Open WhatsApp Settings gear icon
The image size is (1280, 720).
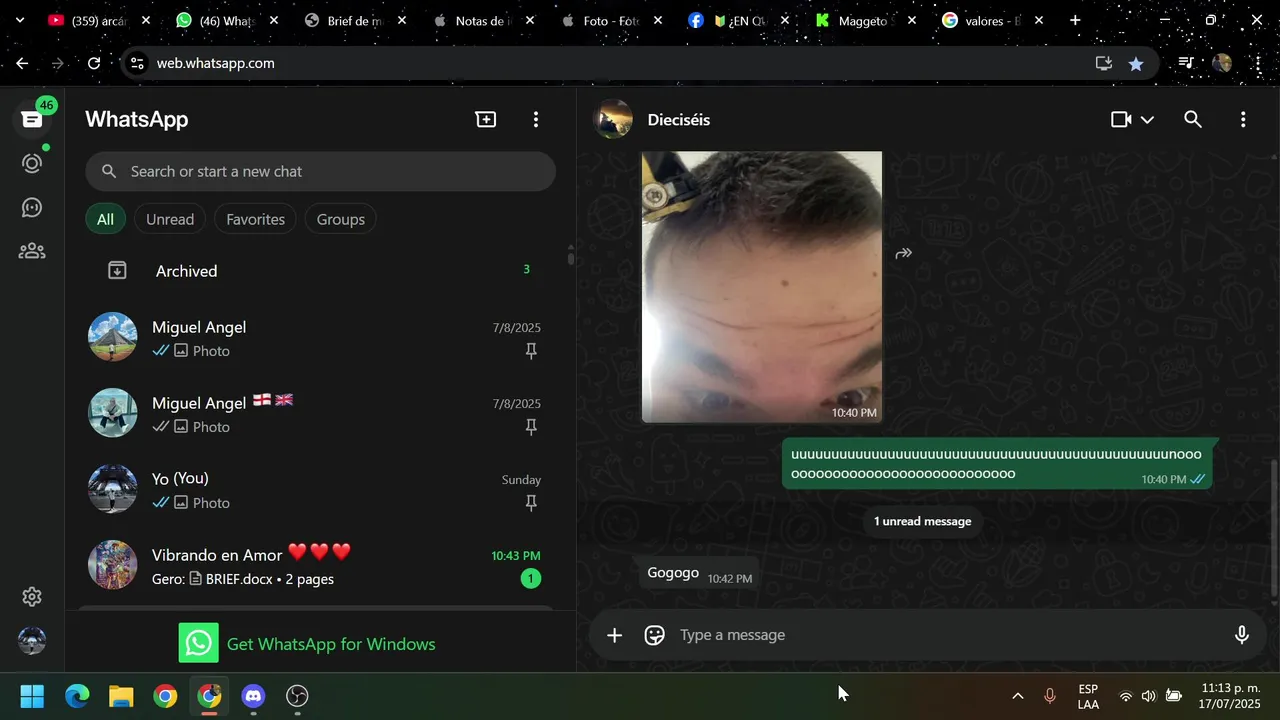click(x=32, y=597)
